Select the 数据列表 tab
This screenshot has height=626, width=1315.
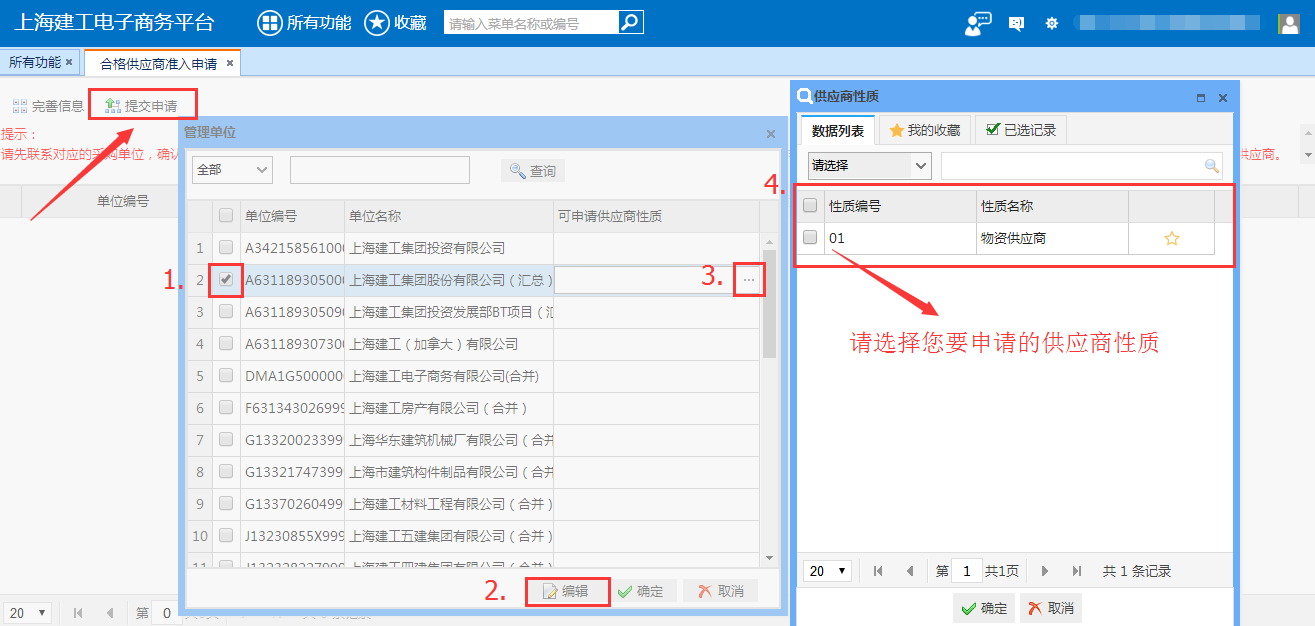838,130
